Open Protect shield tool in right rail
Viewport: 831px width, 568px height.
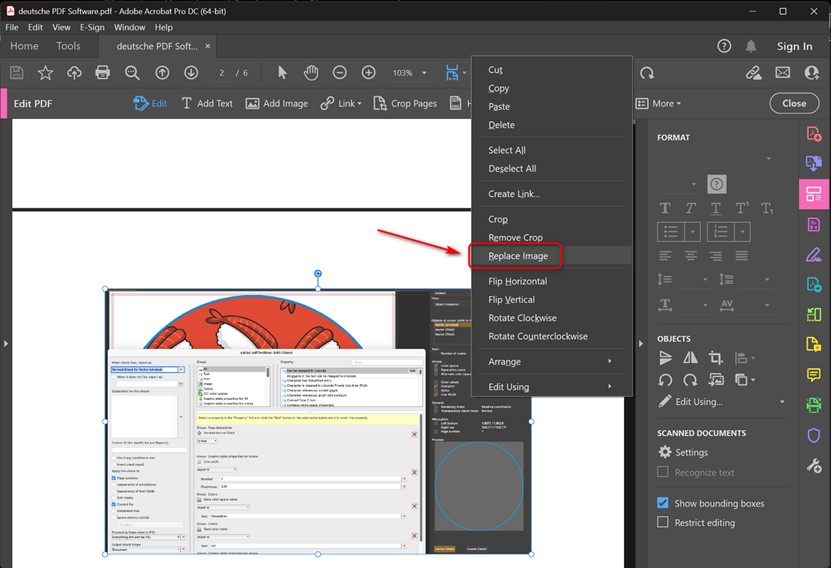(814, 436)
